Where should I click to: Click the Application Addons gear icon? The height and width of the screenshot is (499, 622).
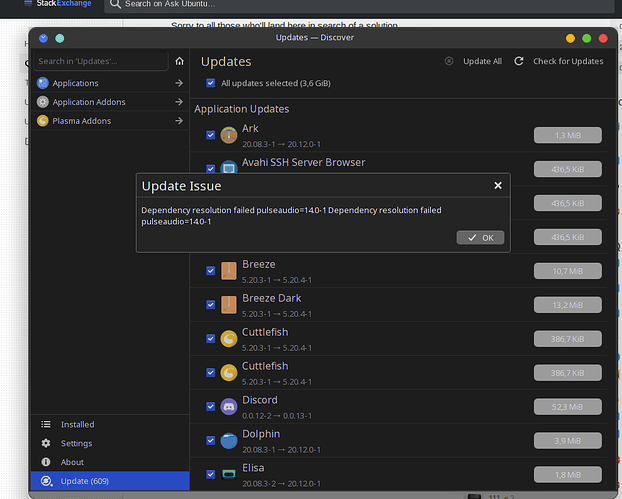click(42, 102)
